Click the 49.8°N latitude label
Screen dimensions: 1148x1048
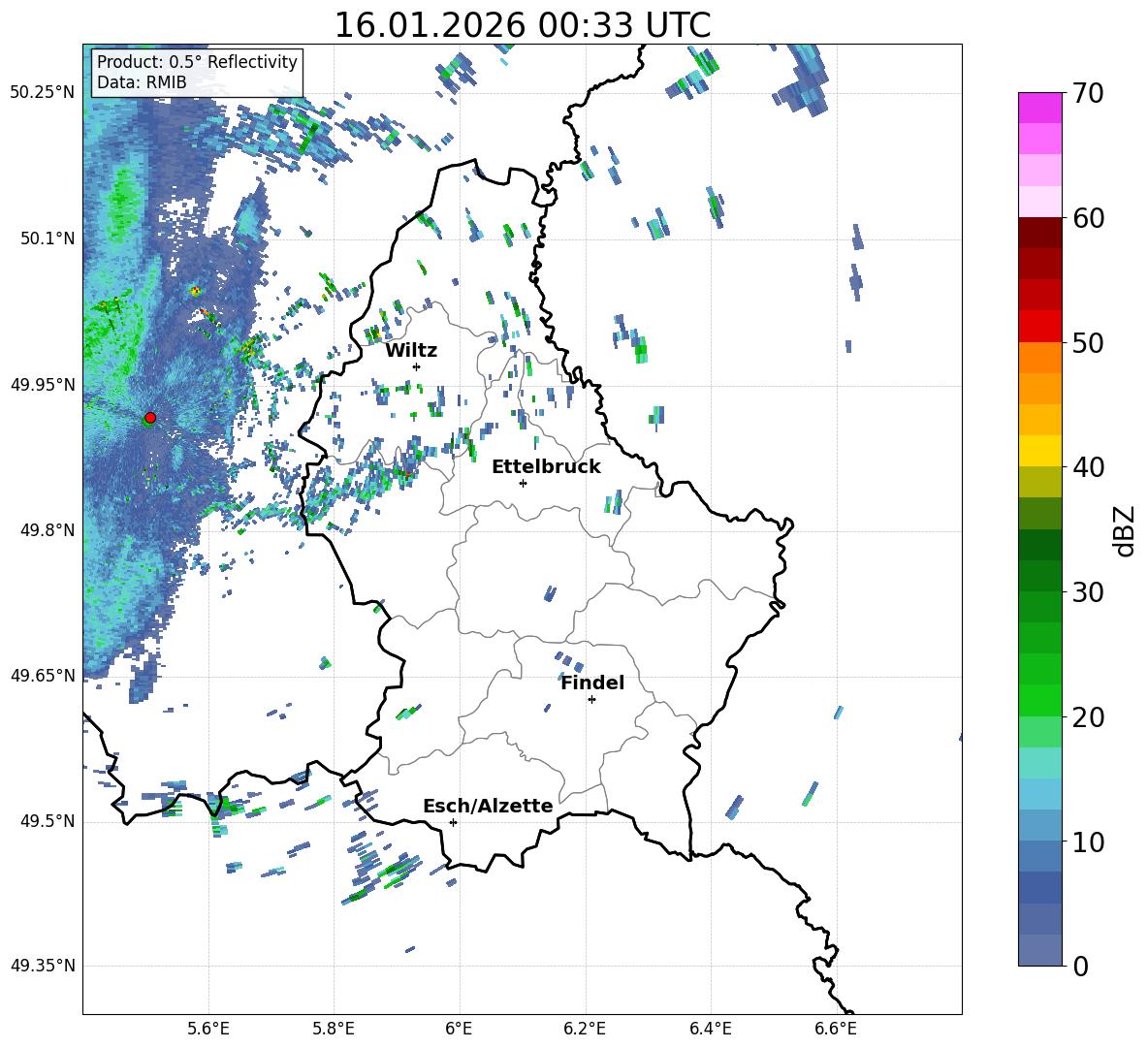pos(48,530)
